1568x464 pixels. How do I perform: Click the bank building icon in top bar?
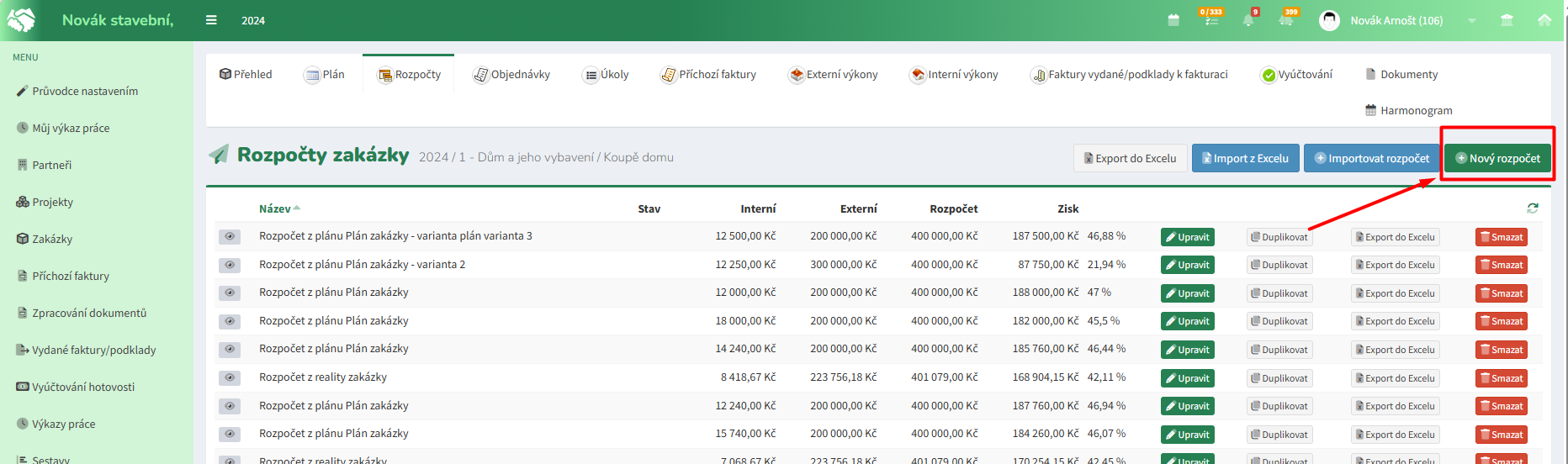click(1507, 20)
